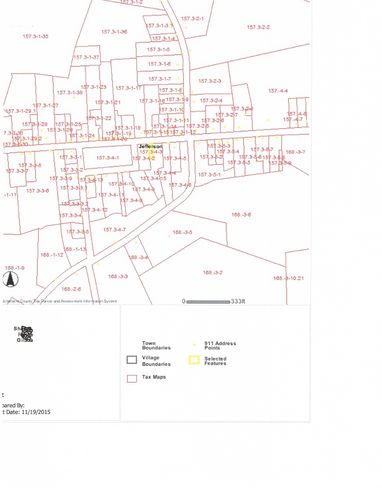Click the Tax Maps legend symbol
382x498 pixels.
coord(132,379)
